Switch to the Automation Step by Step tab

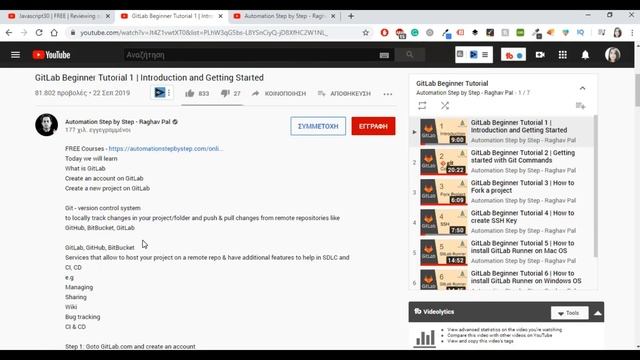point(284,16)
